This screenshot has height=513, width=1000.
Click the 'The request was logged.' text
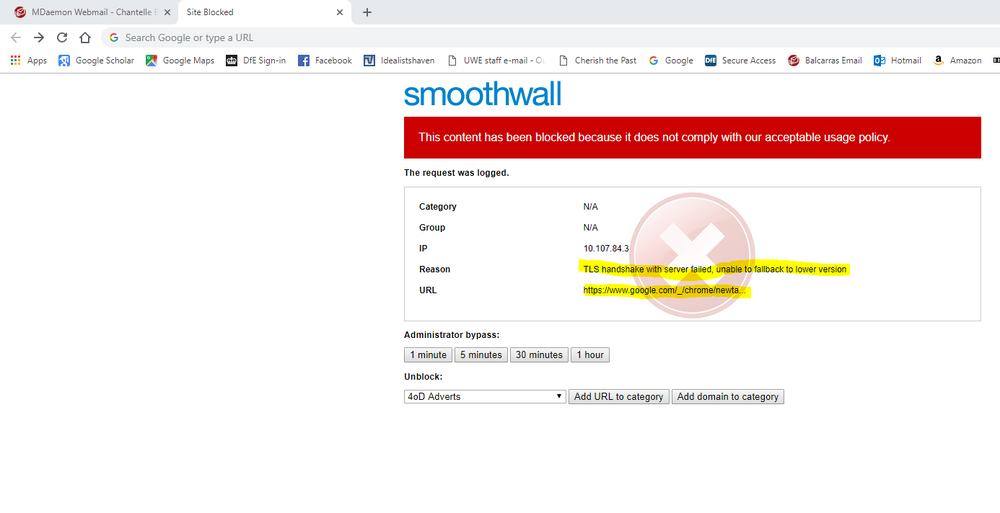tap(457, 173)
